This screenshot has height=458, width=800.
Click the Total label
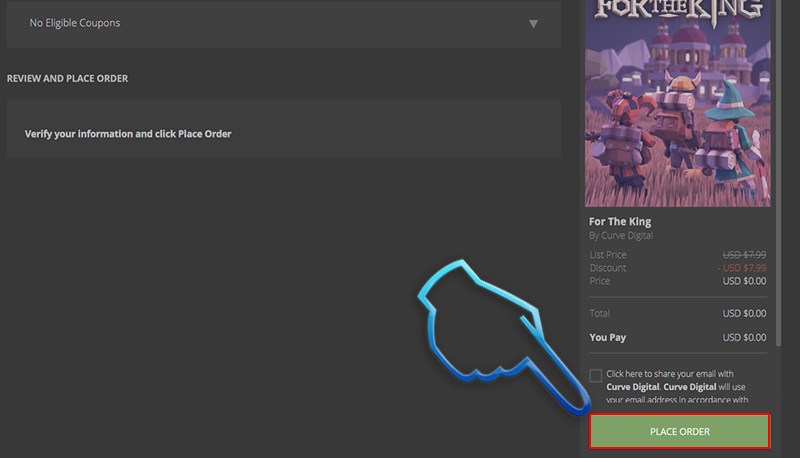[x=601, y=313]
